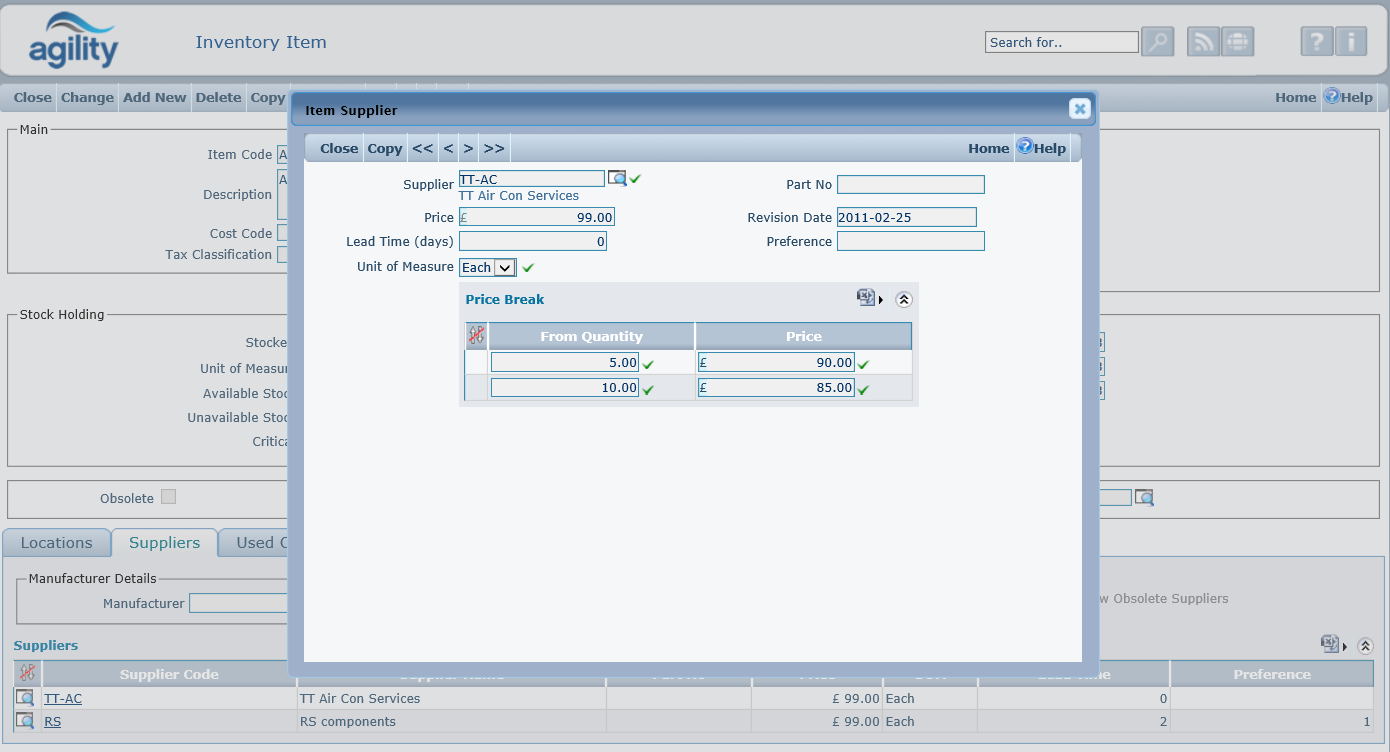Click the Price Break grid row-delete icon

click(476, 336)
